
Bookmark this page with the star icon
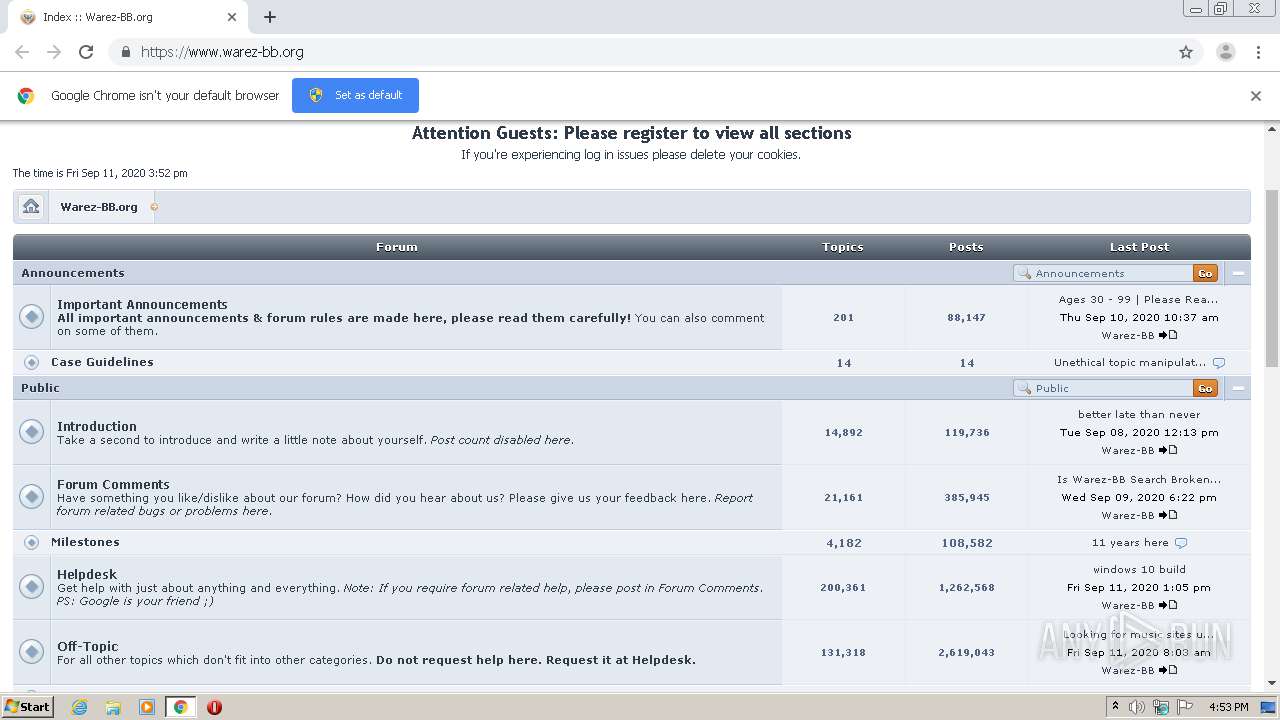1186,52
